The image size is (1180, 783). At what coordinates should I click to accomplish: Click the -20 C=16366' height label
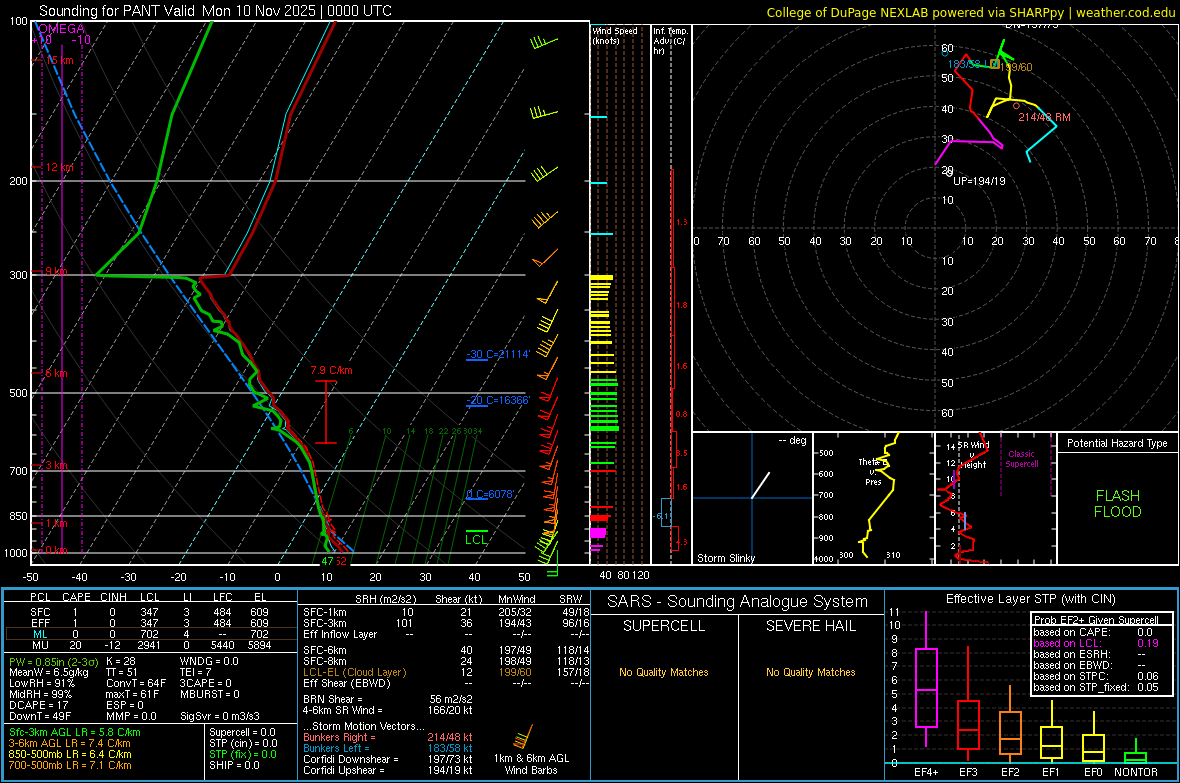coord(498,401)
